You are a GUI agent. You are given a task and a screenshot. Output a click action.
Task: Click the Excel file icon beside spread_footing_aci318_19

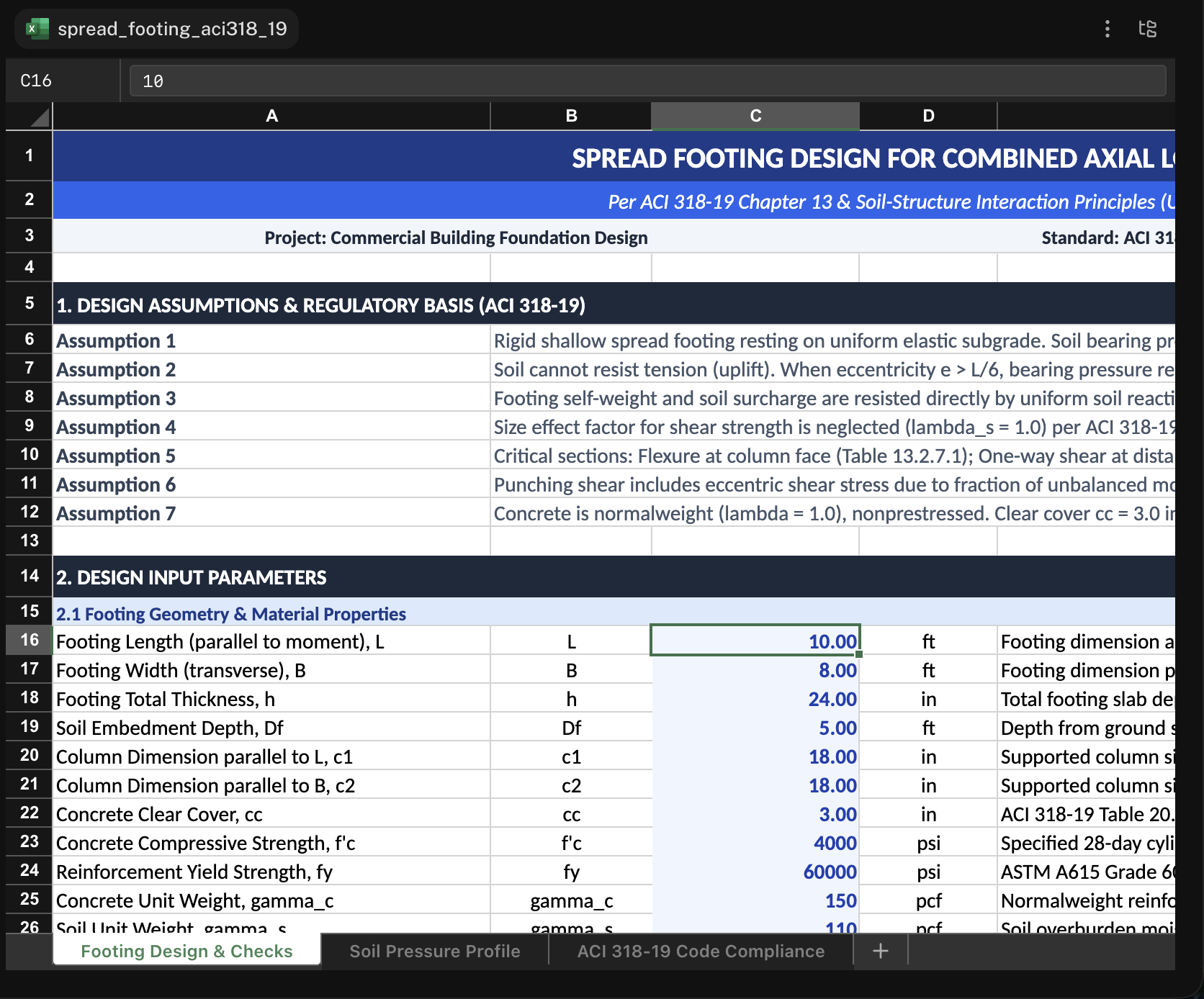coord(36,29)
